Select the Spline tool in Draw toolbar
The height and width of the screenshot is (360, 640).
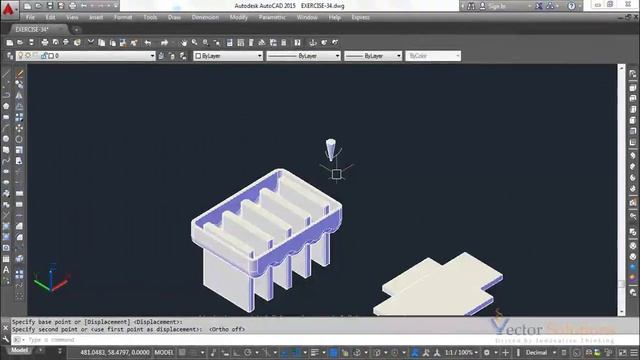point(6,161)
